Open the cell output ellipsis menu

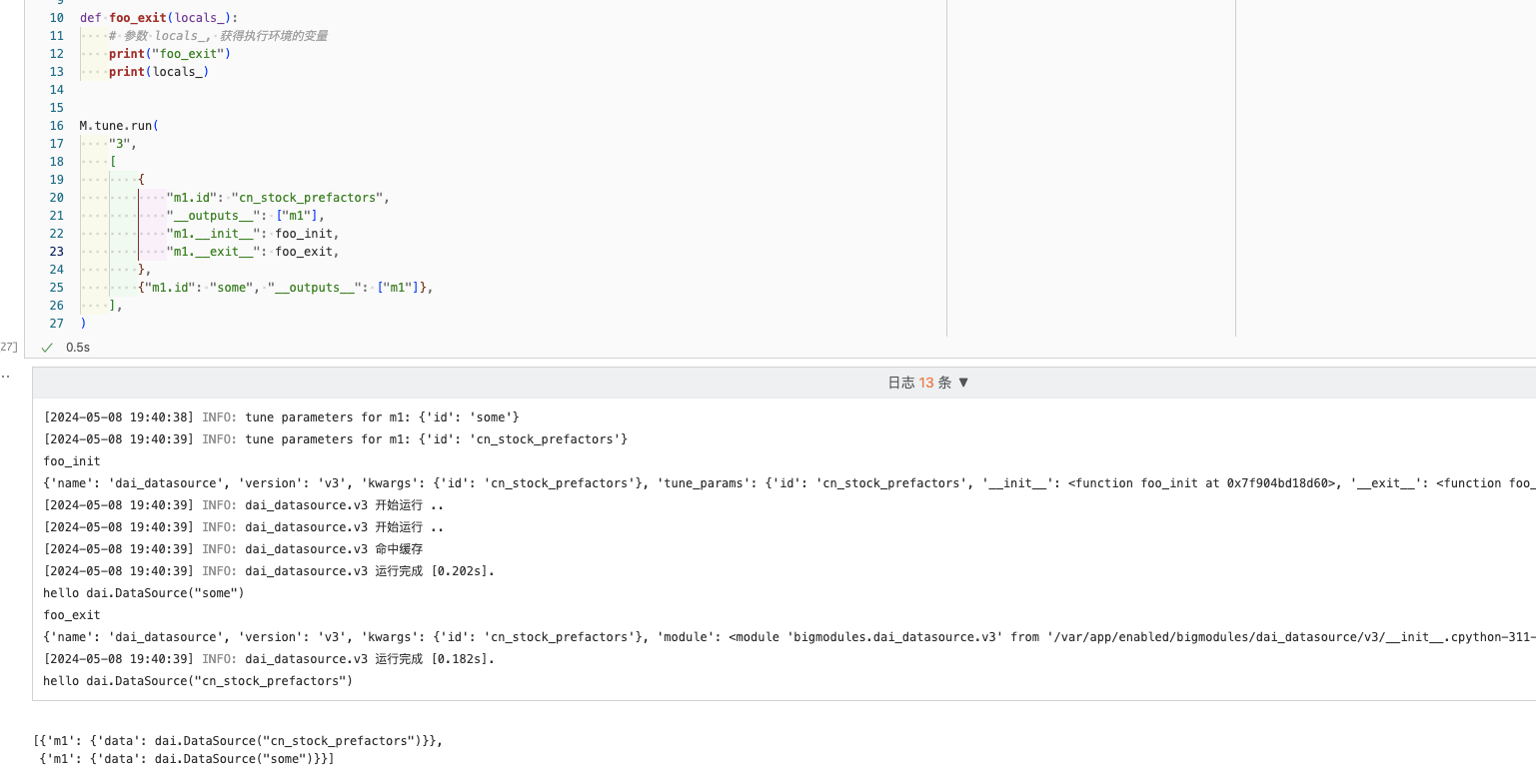point(6,377)
